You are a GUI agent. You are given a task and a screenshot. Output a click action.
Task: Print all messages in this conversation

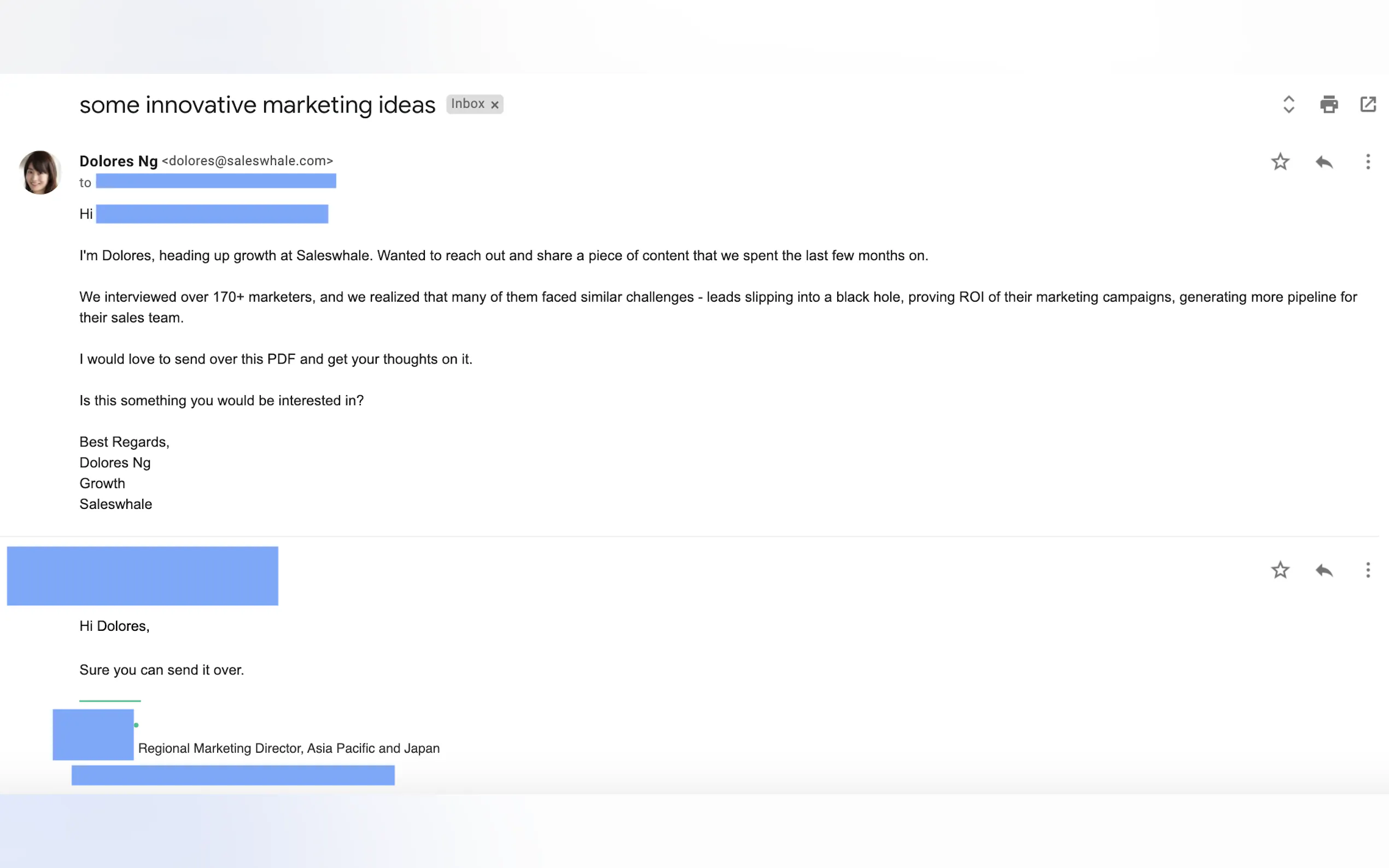click(1328, 104)
